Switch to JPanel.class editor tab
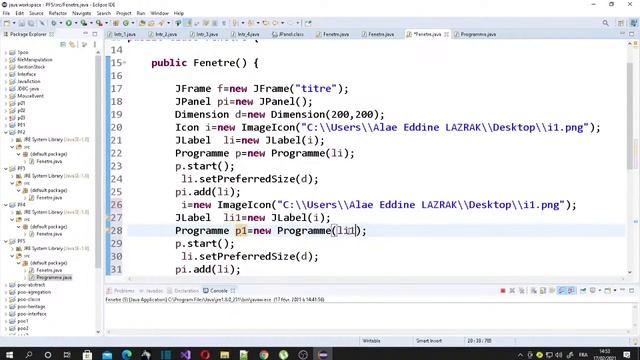 tap(288, 34)
